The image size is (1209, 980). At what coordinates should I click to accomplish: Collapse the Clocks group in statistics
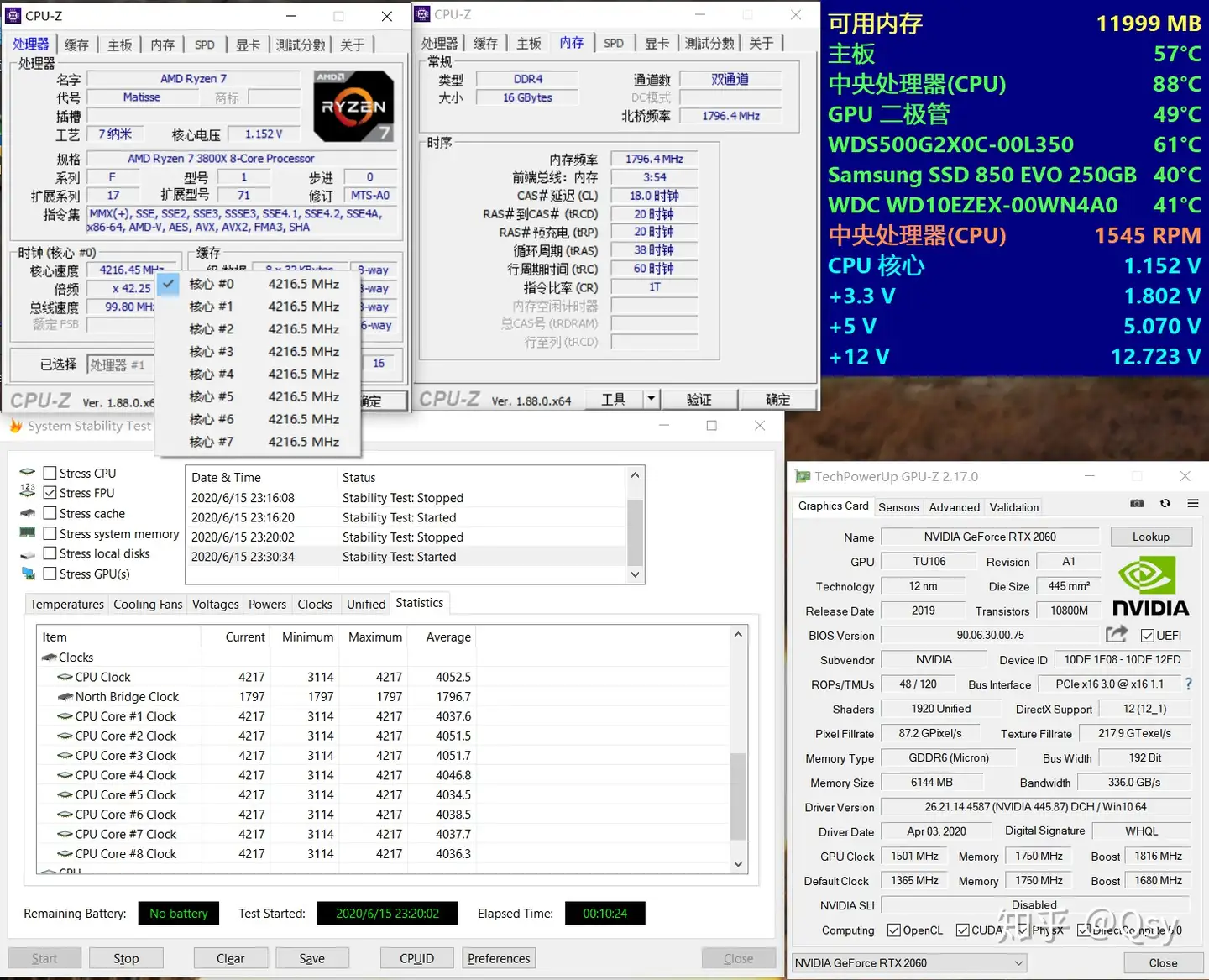tap(50, 658)
